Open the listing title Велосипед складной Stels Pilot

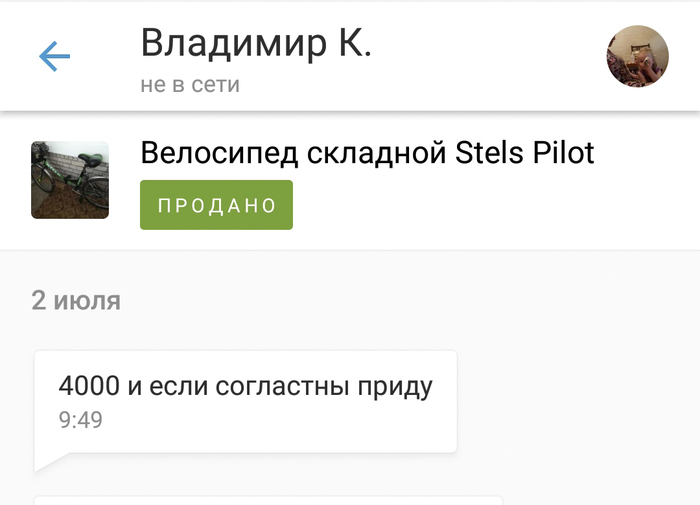367,153
